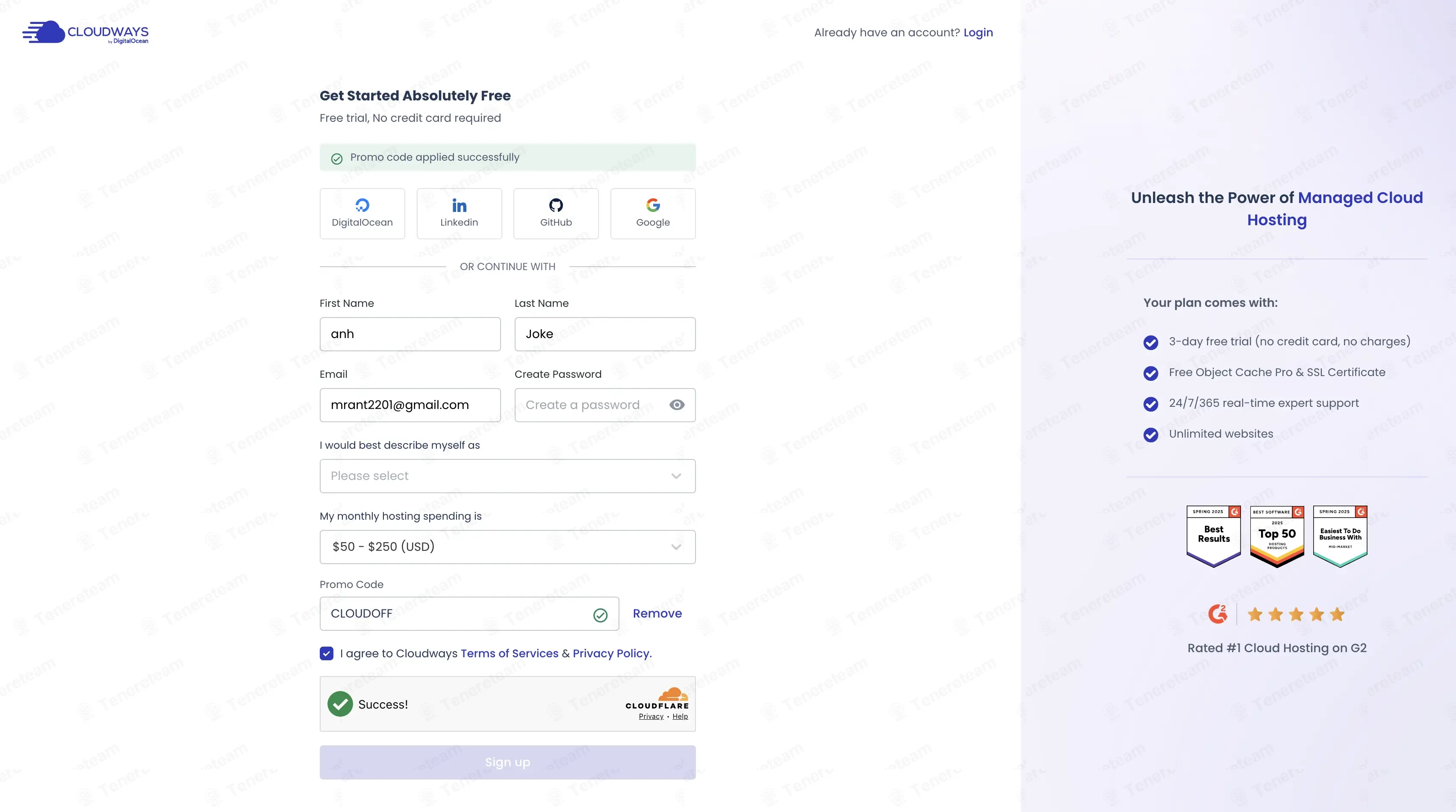The width and height of the screenshot is (1456, 812).
Task: Click 'Unlimited websites' text
Action: pos(1221,434)
